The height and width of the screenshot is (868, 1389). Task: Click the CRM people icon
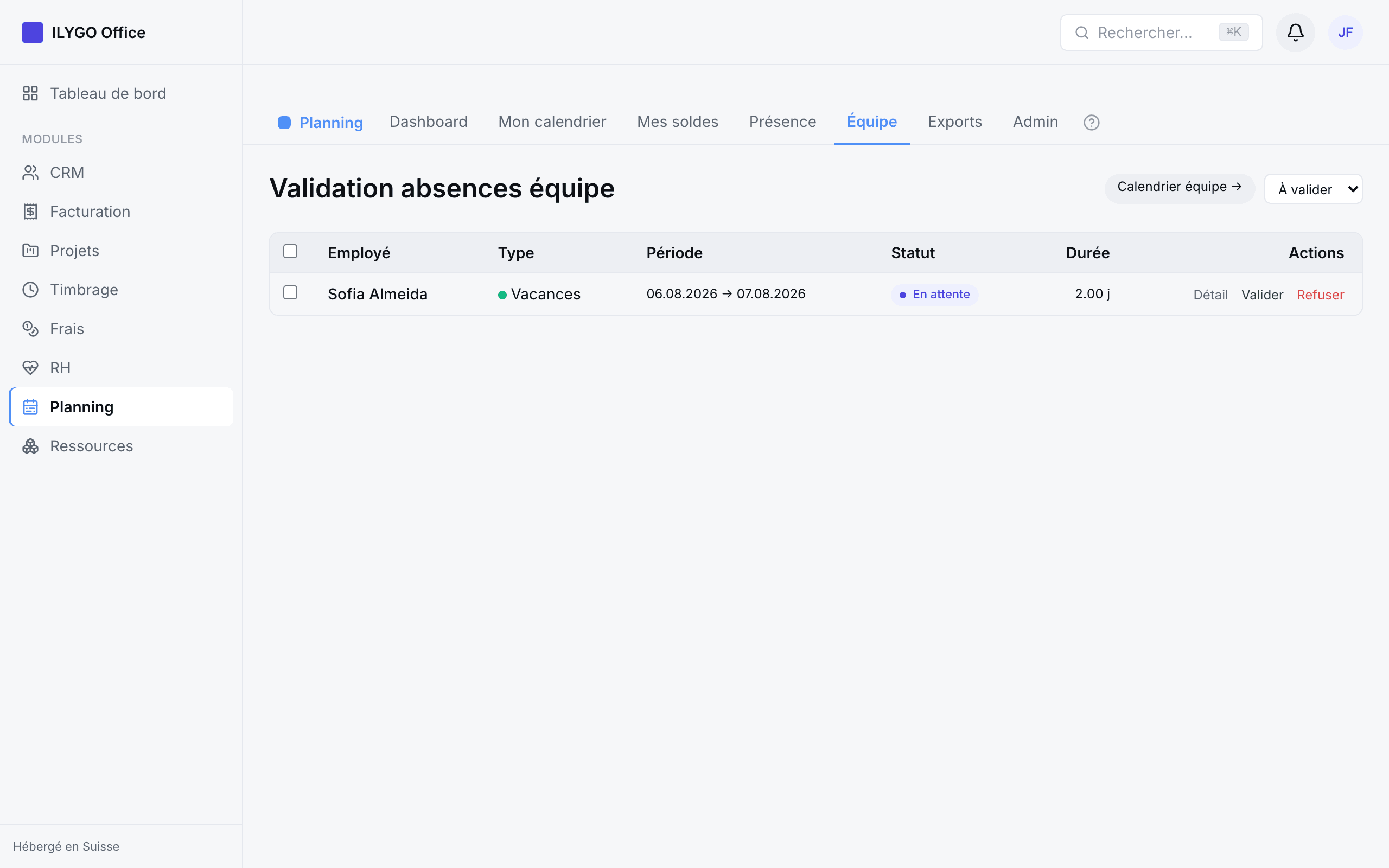[x=30, y=173]
